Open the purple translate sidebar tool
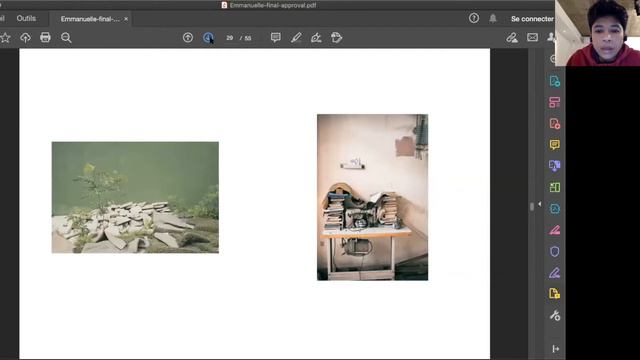 [x=554, y=166]
